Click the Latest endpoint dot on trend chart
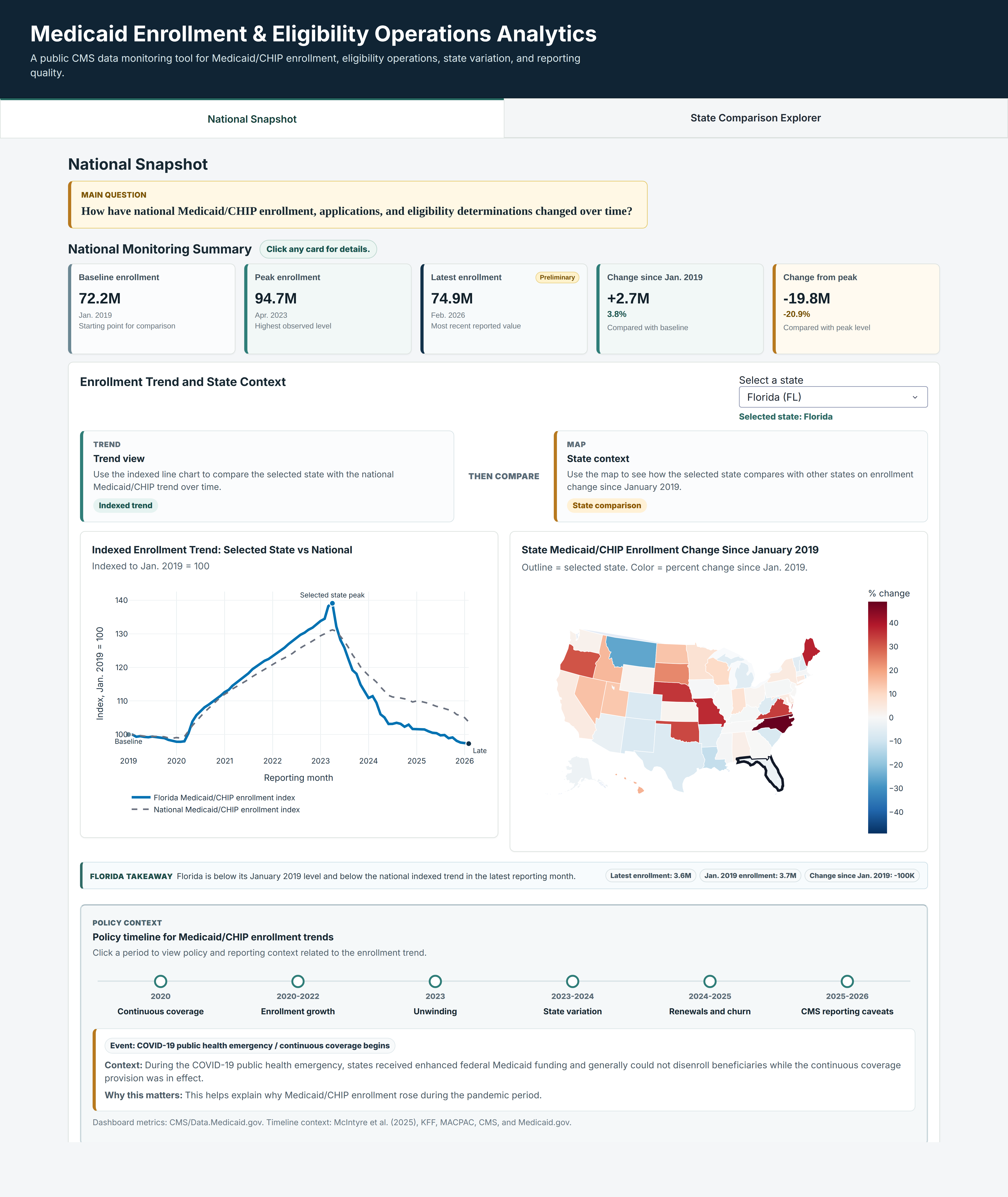 (469, 743)
